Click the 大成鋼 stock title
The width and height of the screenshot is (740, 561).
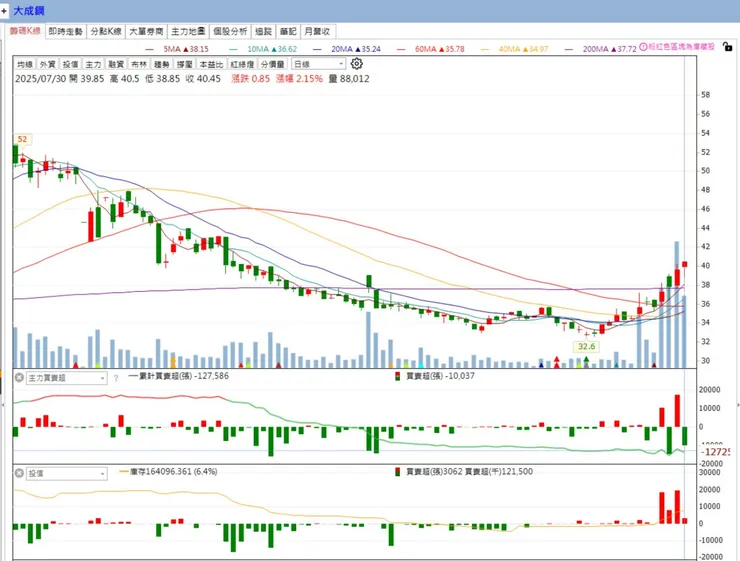point(29,10)
